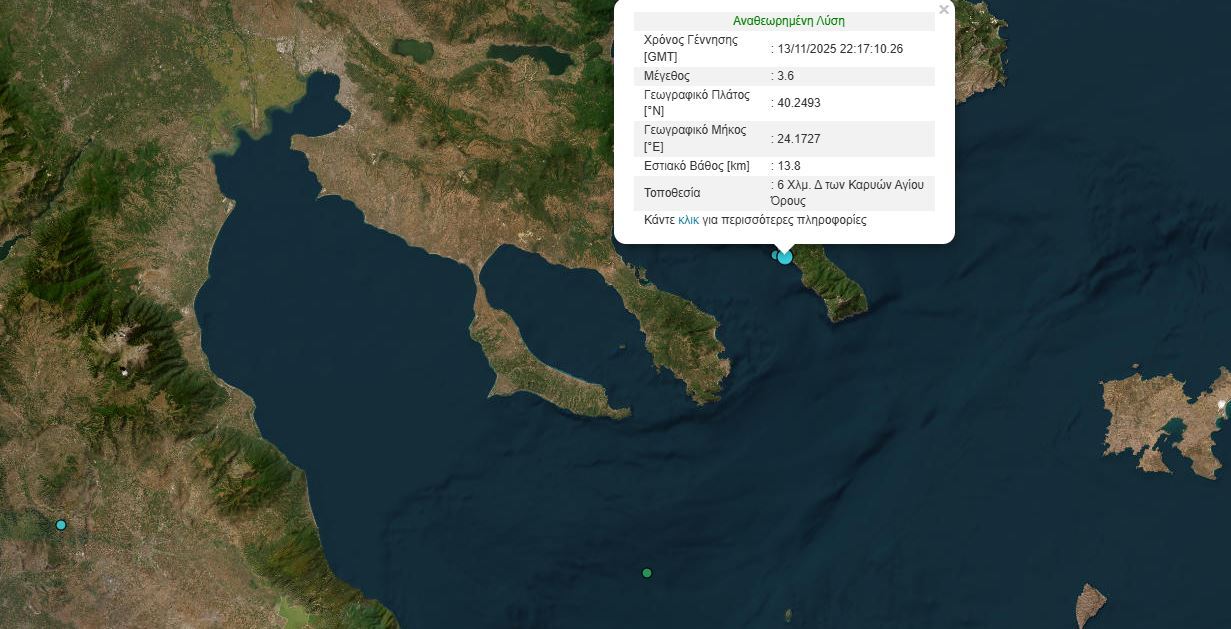Click the location text 'Καρυών Αγίου Όρους'
Screen dimensions: 1231x629
coord(850,192)
